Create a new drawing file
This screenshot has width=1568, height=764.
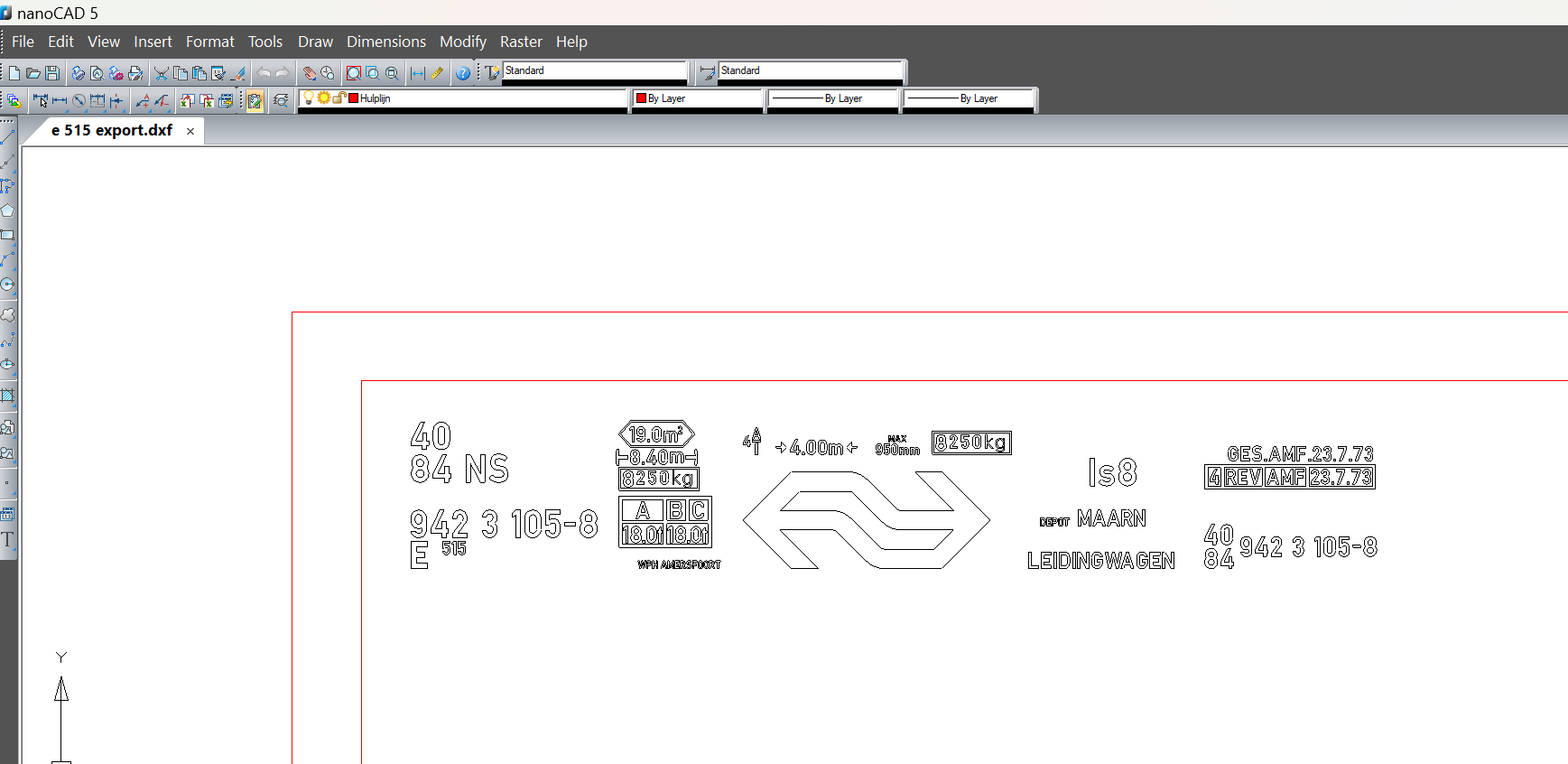tap(14, 73)
